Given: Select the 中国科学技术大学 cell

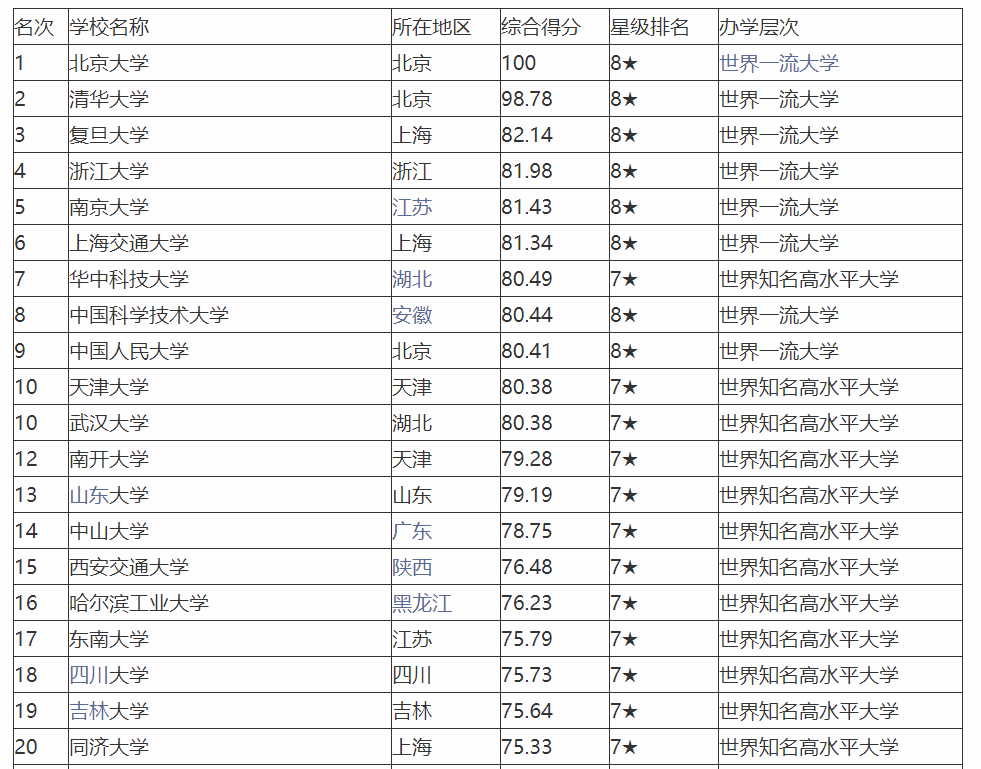Looking at the screenshot, I should (x=230, y=315).
